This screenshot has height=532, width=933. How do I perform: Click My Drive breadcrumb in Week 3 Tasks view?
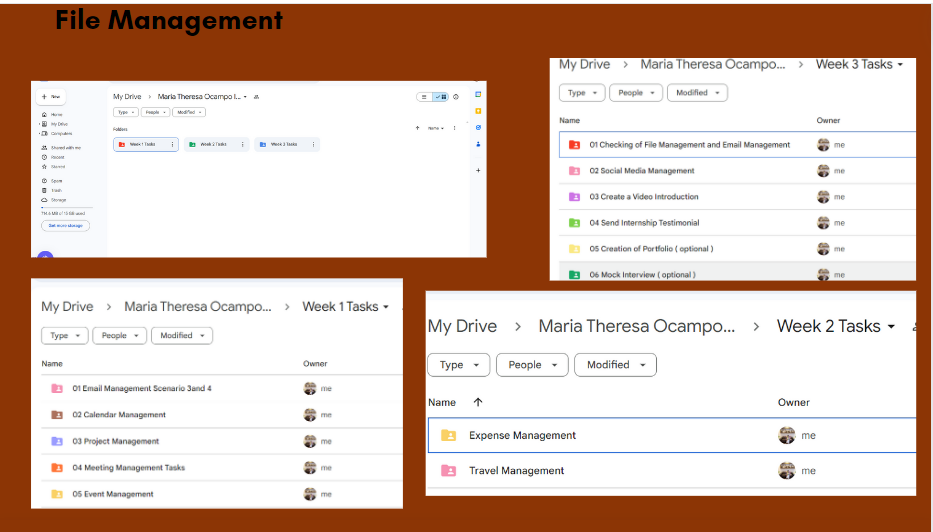584,64
